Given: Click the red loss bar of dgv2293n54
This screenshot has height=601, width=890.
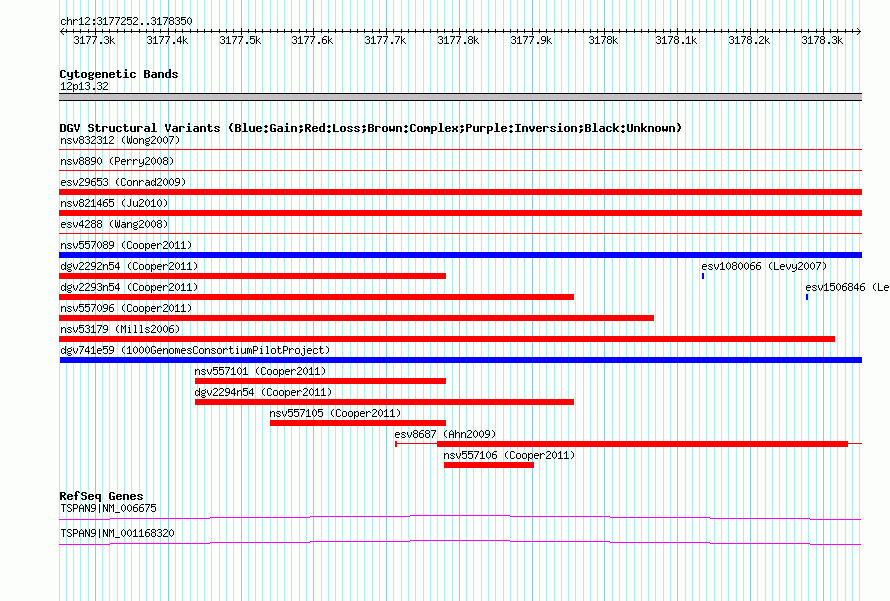Looking at the screenshot, I should 316,297.
